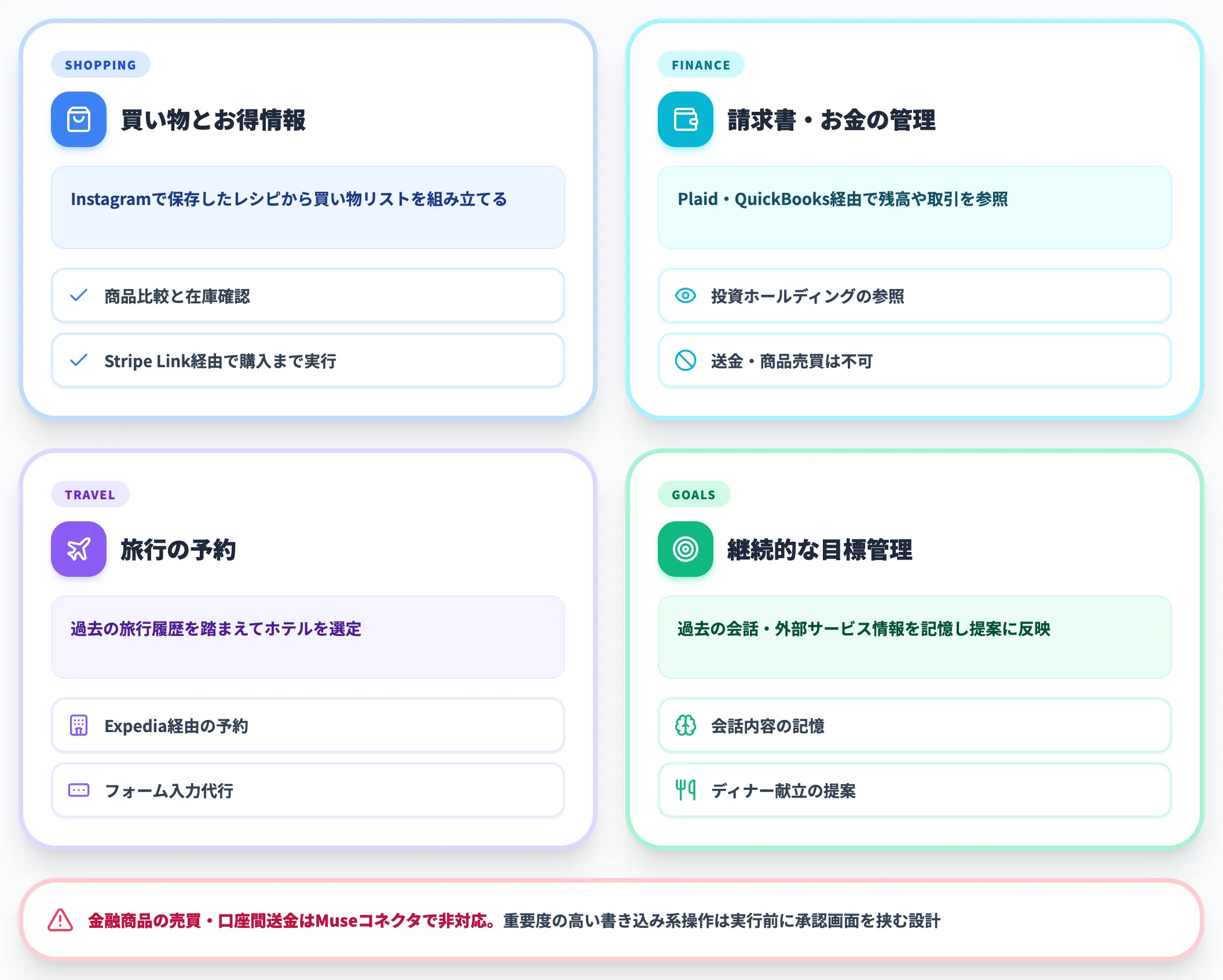The height and width of the screenshot is (980, 1223).
Task: Click the red 金融商品の売買 warning text
Action: (292, 920)
